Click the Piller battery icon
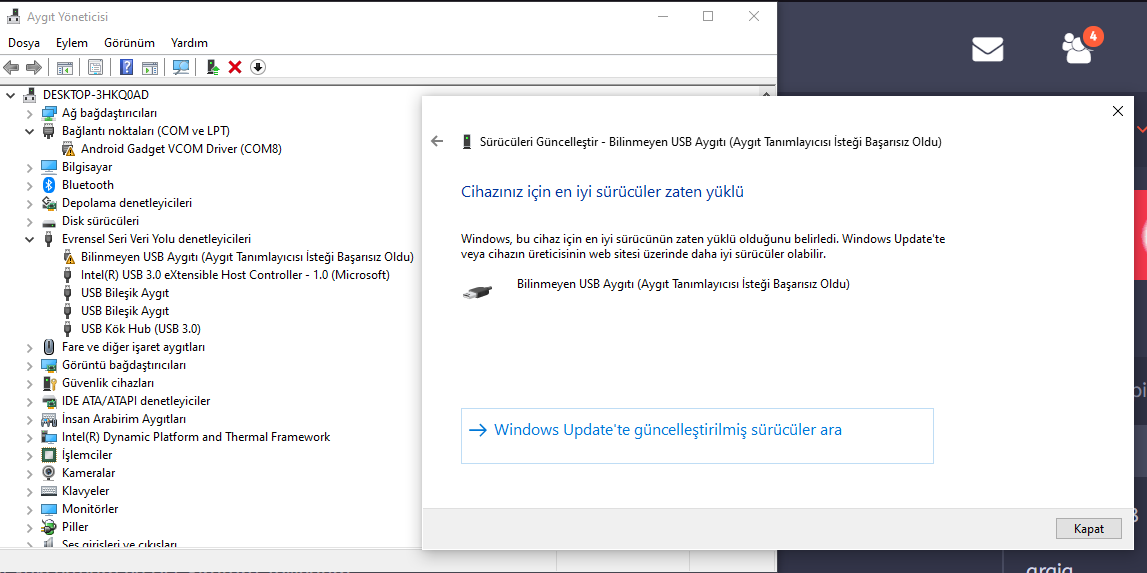 49,527
